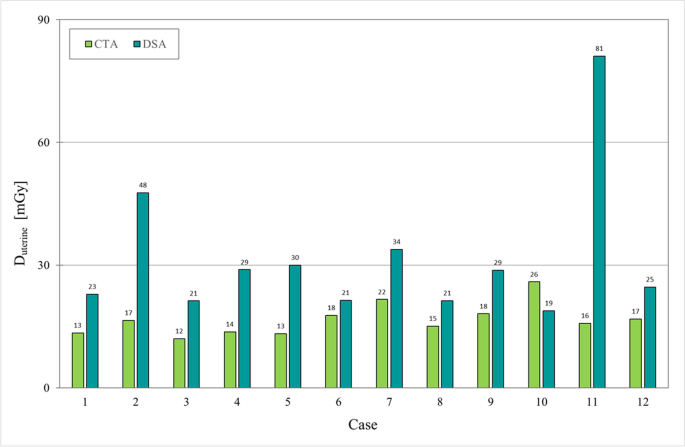Select the CTA bar for Case 1
Image resolution: width=685 pixels, height=447 pixels.
tap(78, 360)
